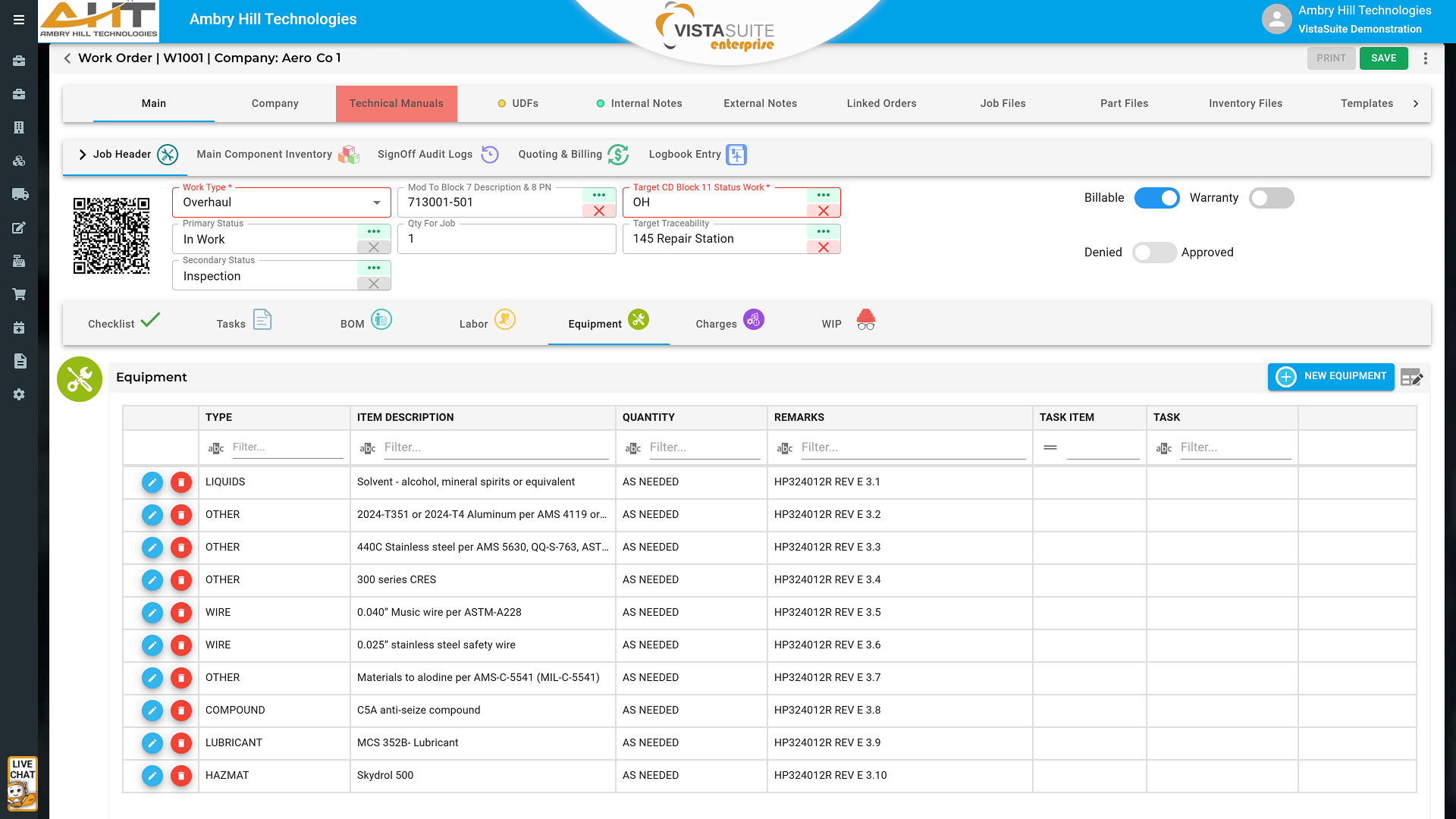Expand the Job Header section

click(x=83, y=155)
